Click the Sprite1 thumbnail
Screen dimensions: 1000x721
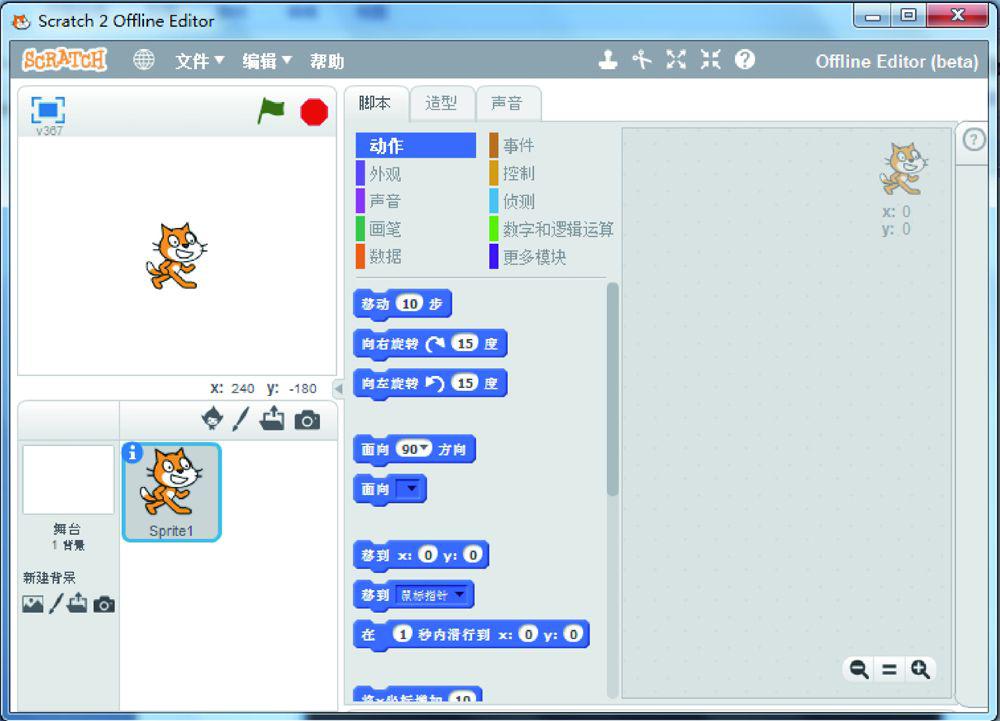tap(171, 492)
